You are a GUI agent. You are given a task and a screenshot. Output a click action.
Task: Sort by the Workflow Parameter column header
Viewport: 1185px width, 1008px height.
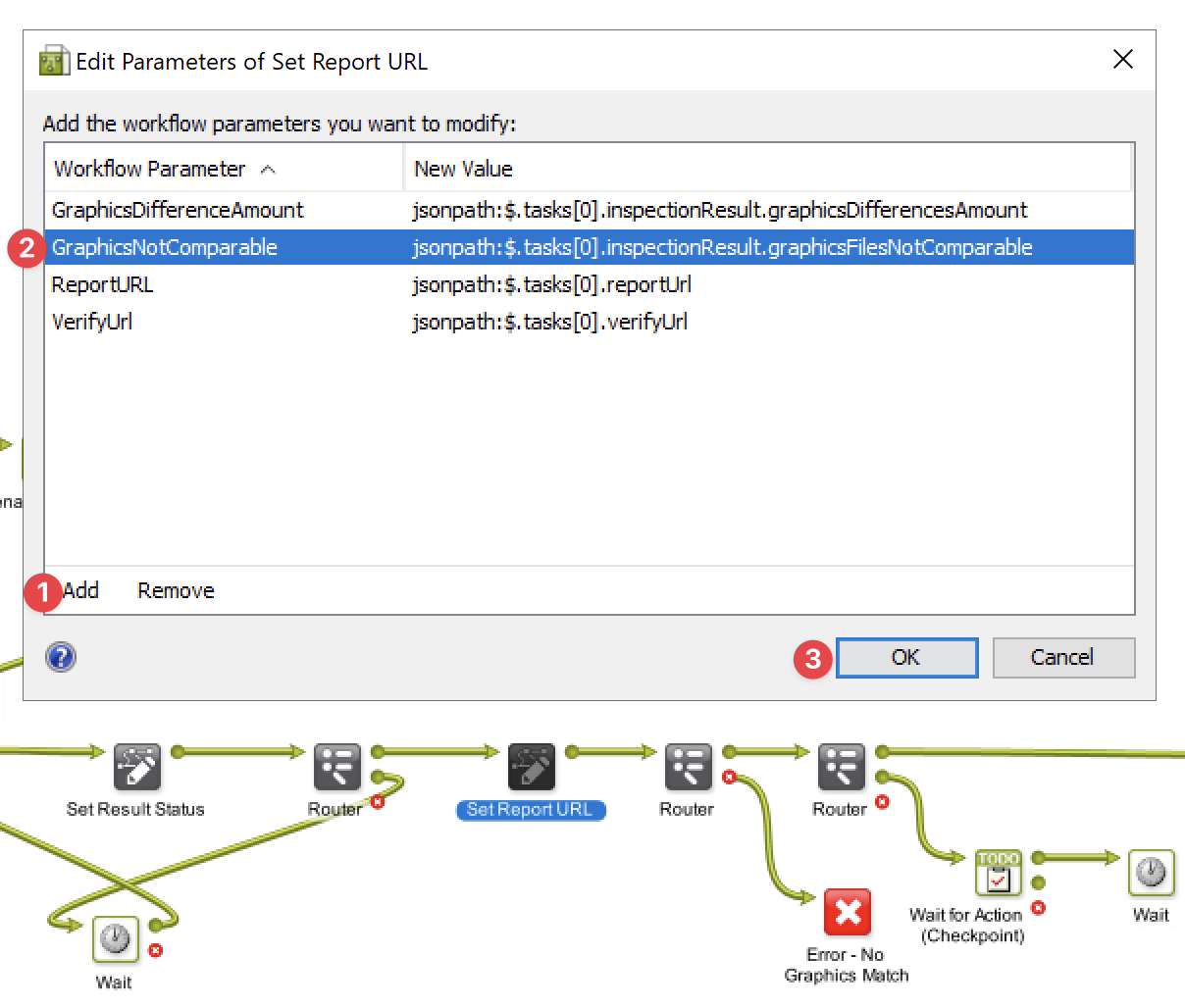[x=149, y=169]
